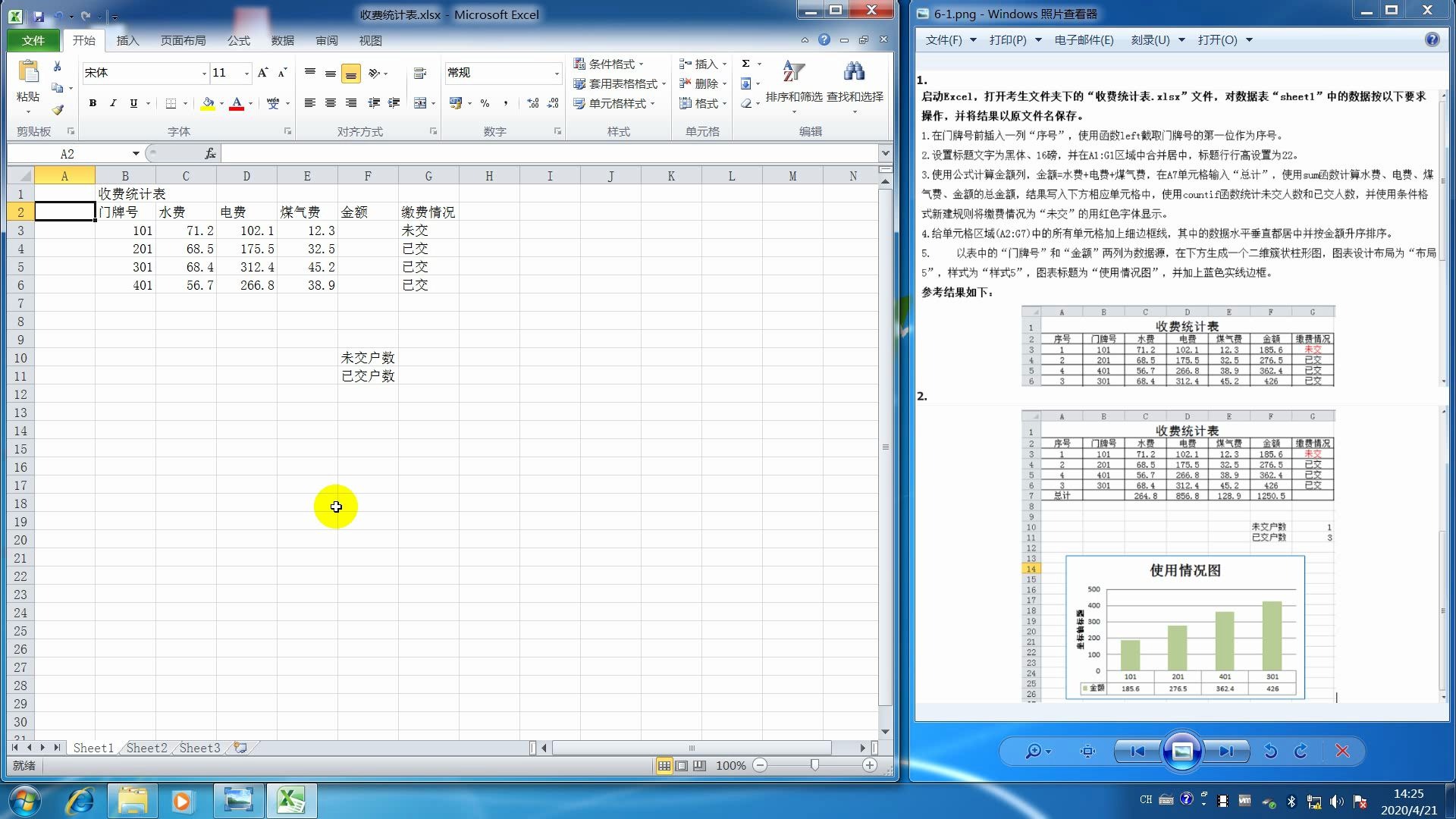The height and width of the screenshot is (819, 1456).
Task: Expand the Name Box dropdown arrow
Action: (x=136, y=154)
